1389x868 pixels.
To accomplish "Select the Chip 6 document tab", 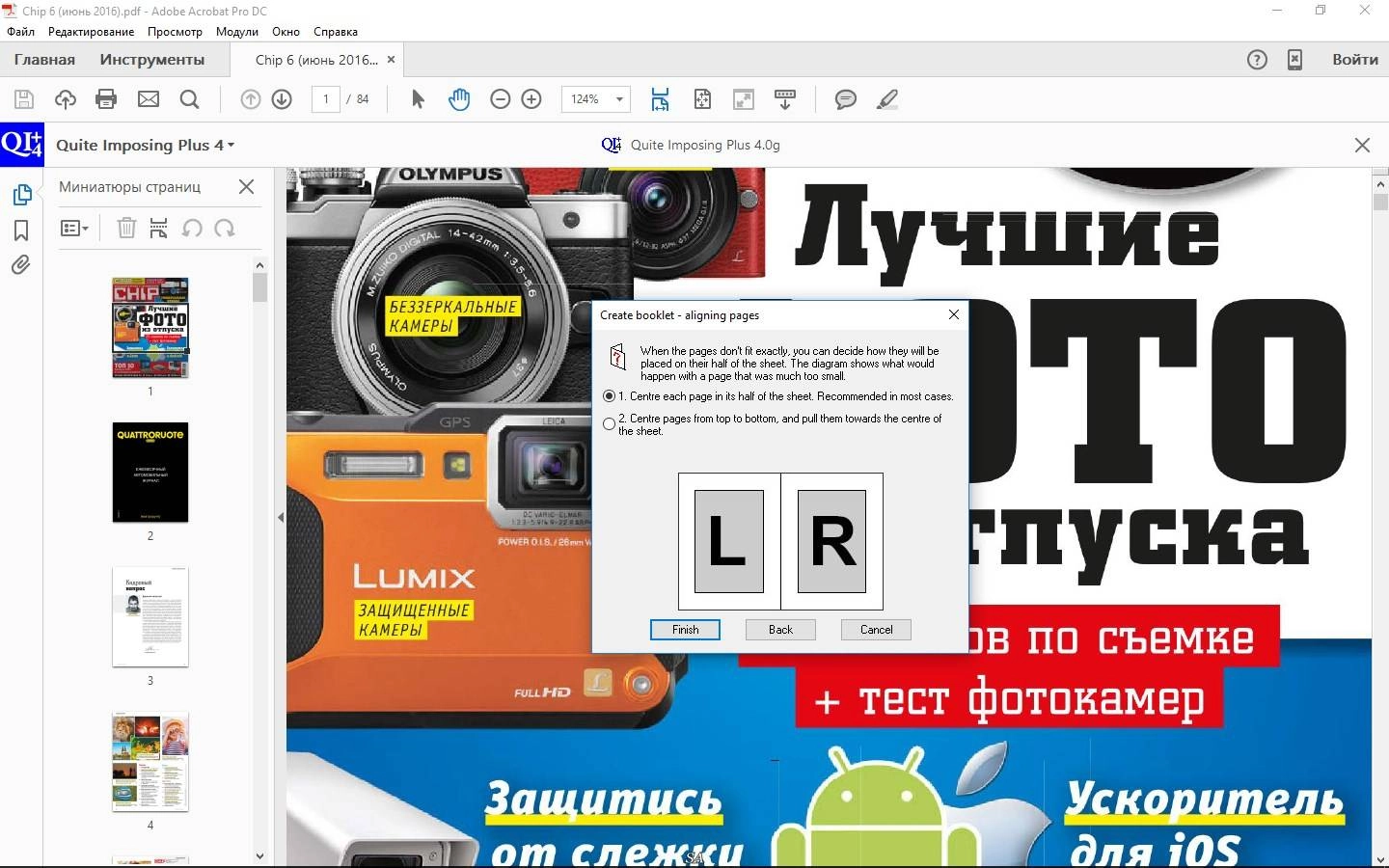I will (x=316, y=60).
